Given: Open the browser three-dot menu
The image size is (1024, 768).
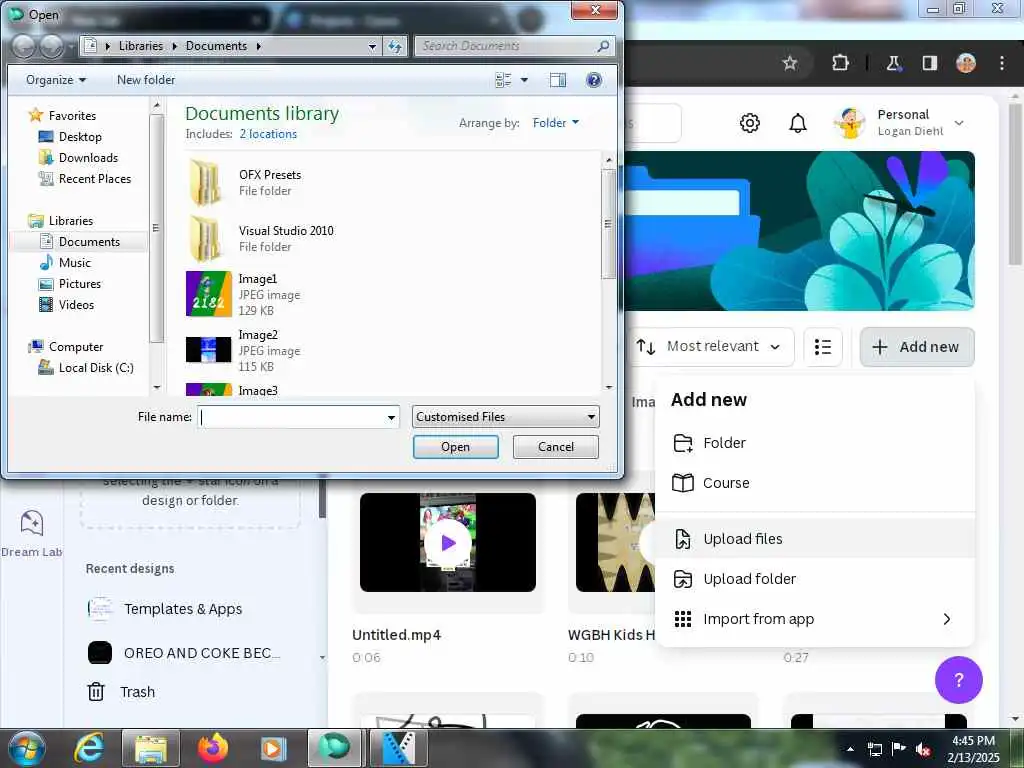Looking at the screenshot, I should [1002, 63].
